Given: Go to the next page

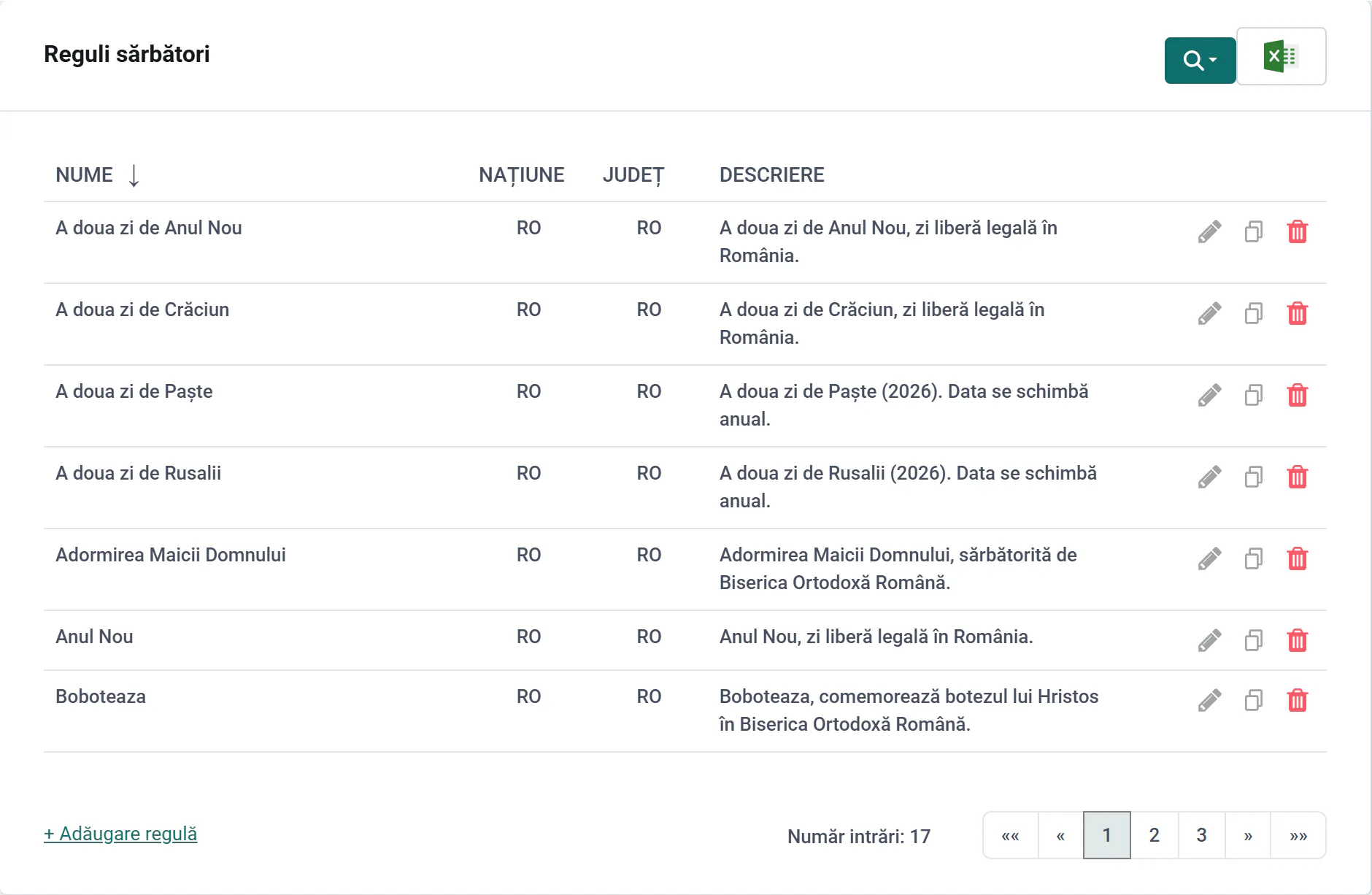Looking at the screenshot, I should pos(1248,836).
